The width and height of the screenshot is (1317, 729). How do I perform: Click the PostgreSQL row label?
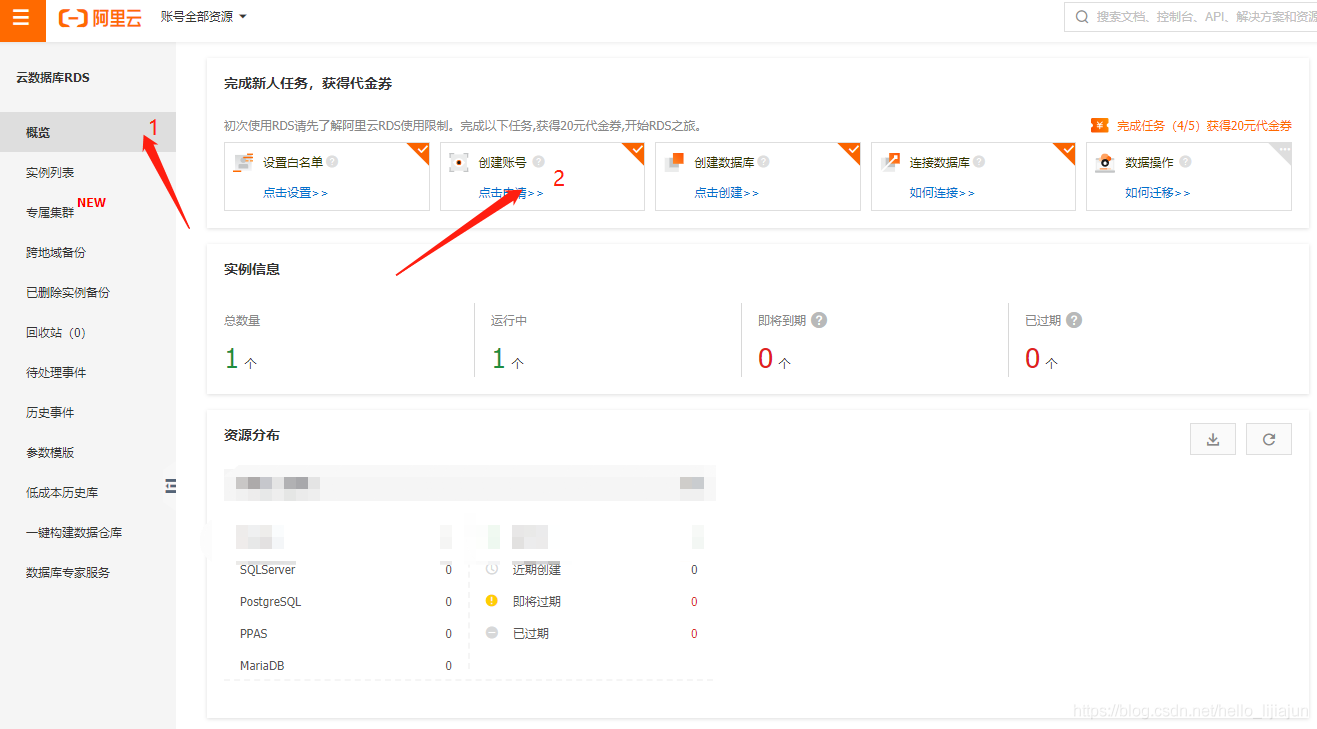270,602
